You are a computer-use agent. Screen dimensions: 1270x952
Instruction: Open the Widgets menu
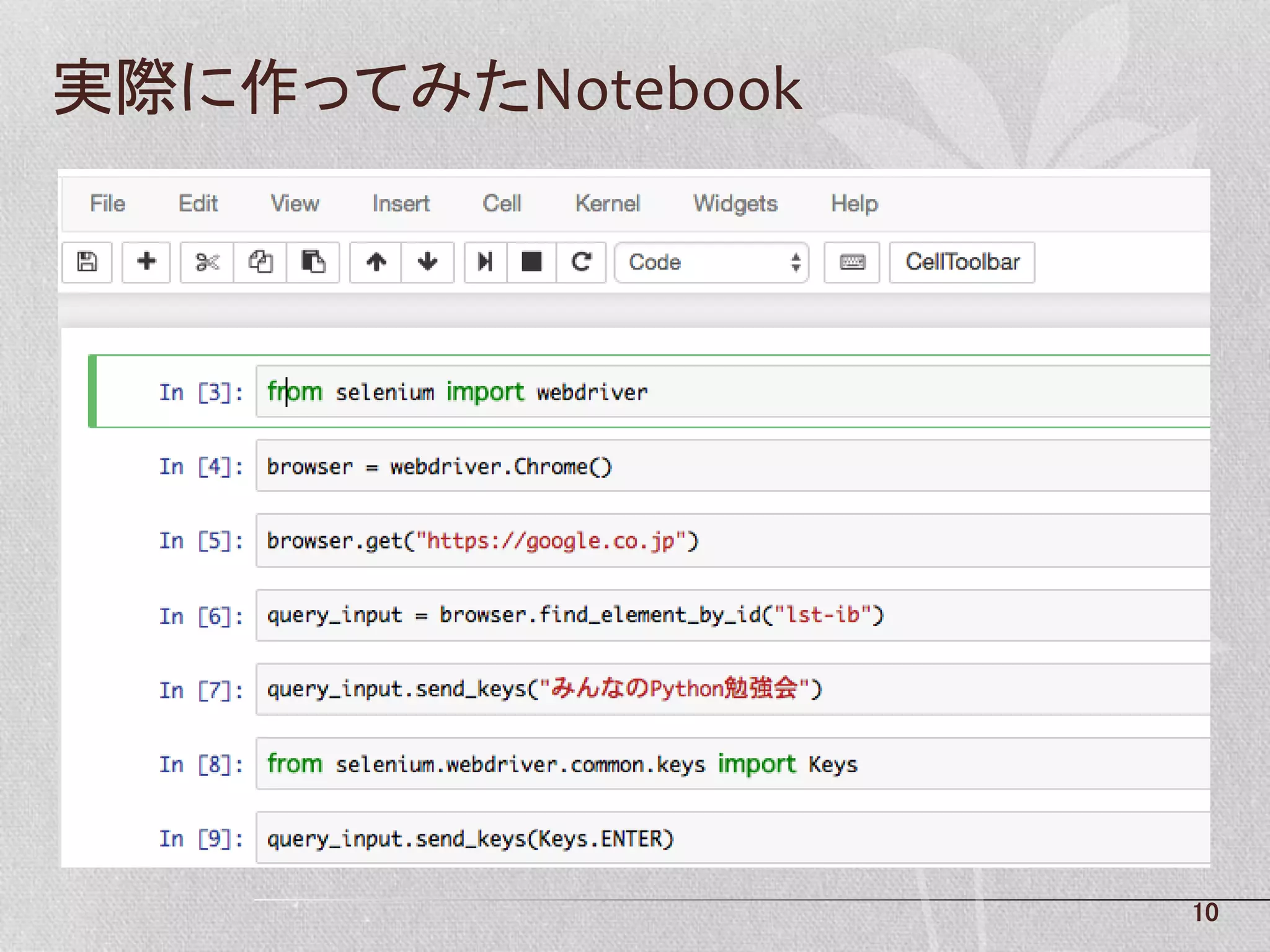coord(735,203)
